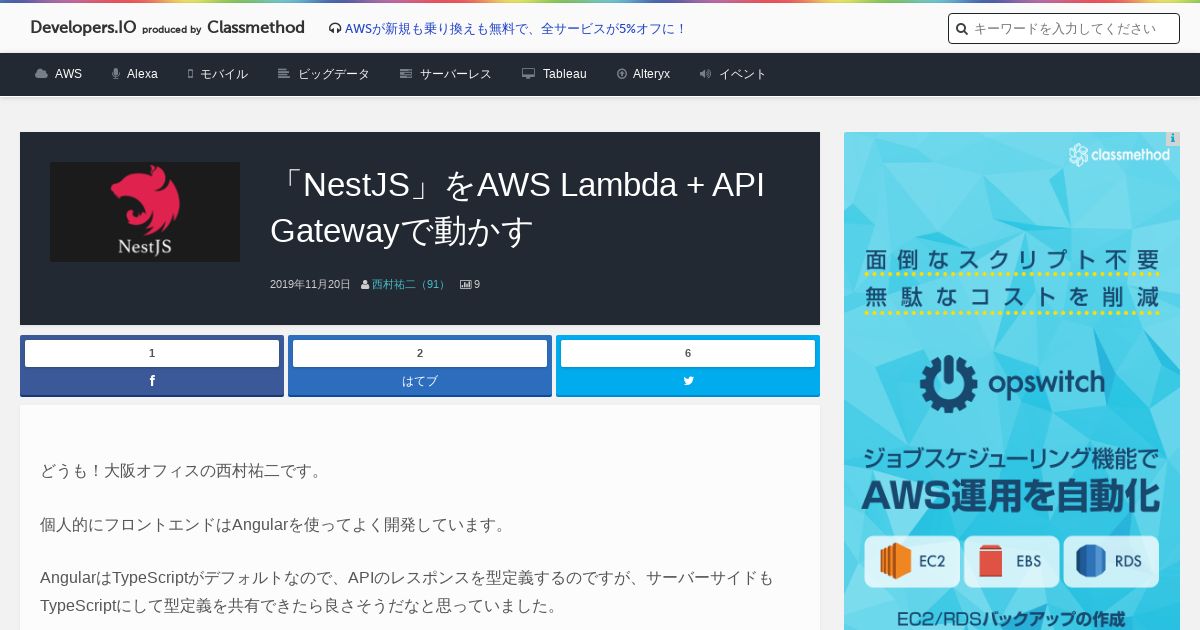
Task: Click the article date 2019年11月20日
Action: tap(310, 284)
